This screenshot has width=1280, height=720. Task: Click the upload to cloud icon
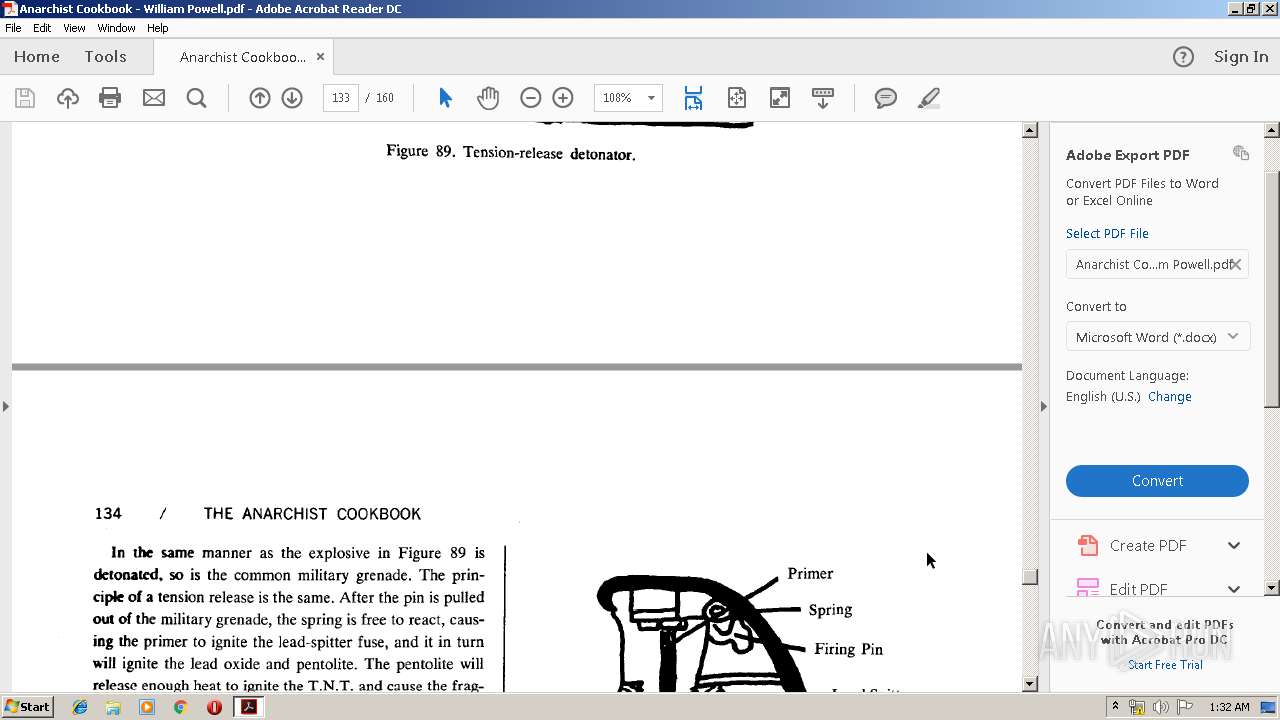68,98
